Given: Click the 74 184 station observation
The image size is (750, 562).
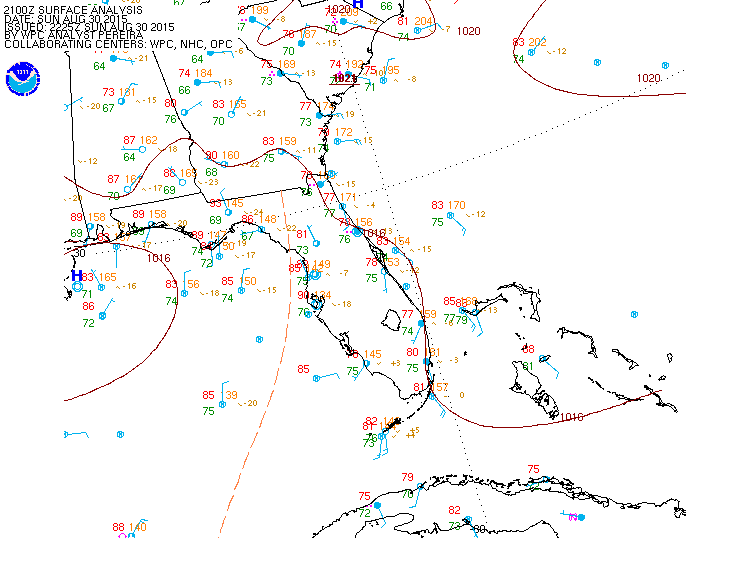Looking at the screenshot, I should pos(195,73).
